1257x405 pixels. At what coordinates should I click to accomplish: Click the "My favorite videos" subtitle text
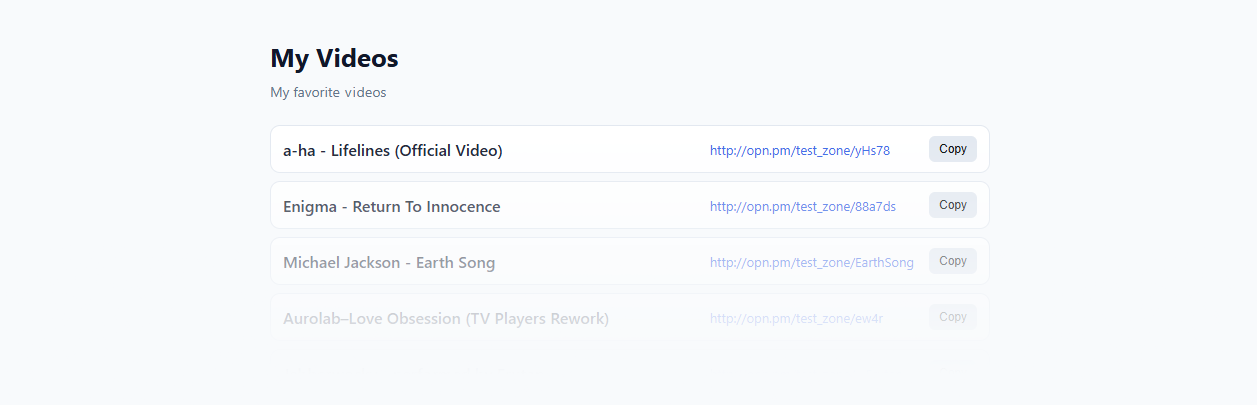[x=327, y=92]
